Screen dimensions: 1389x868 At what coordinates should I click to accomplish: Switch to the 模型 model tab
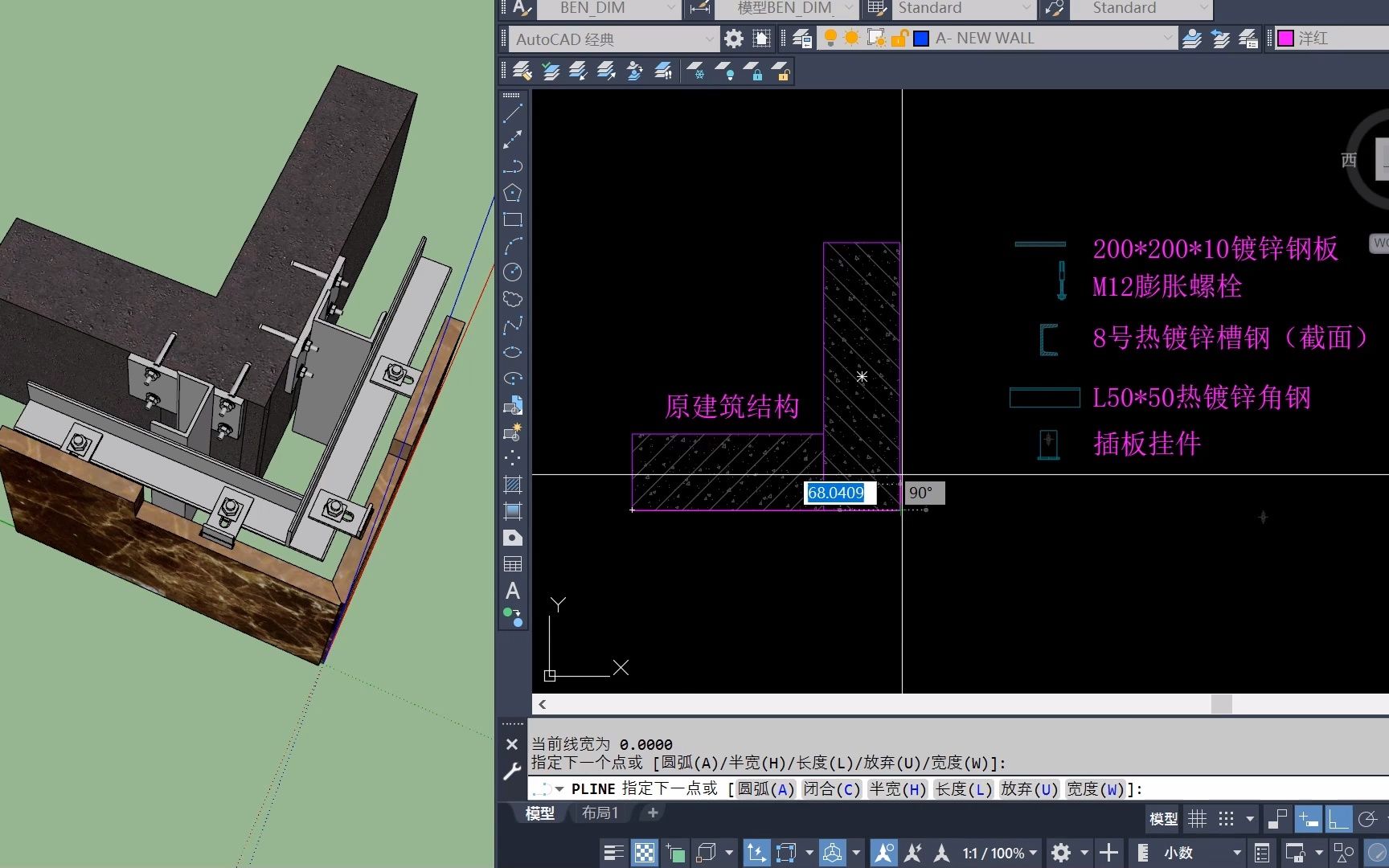point(540,813)
